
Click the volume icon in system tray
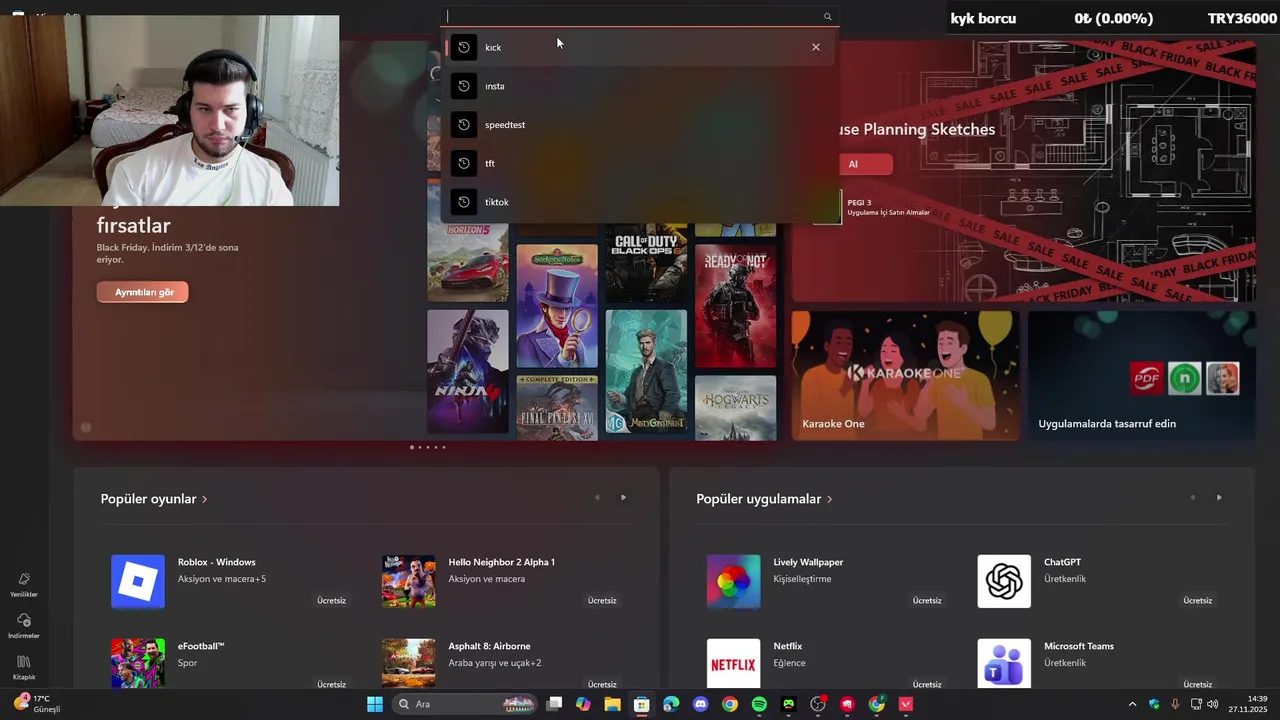coord(1213,704)
